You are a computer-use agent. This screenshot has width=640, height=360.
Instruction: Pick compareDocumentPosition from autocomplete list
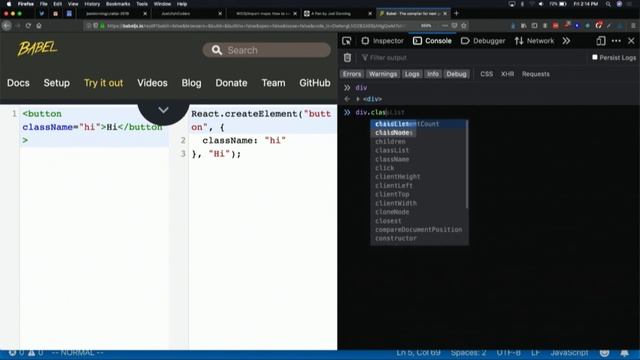(x=418, y=230)
